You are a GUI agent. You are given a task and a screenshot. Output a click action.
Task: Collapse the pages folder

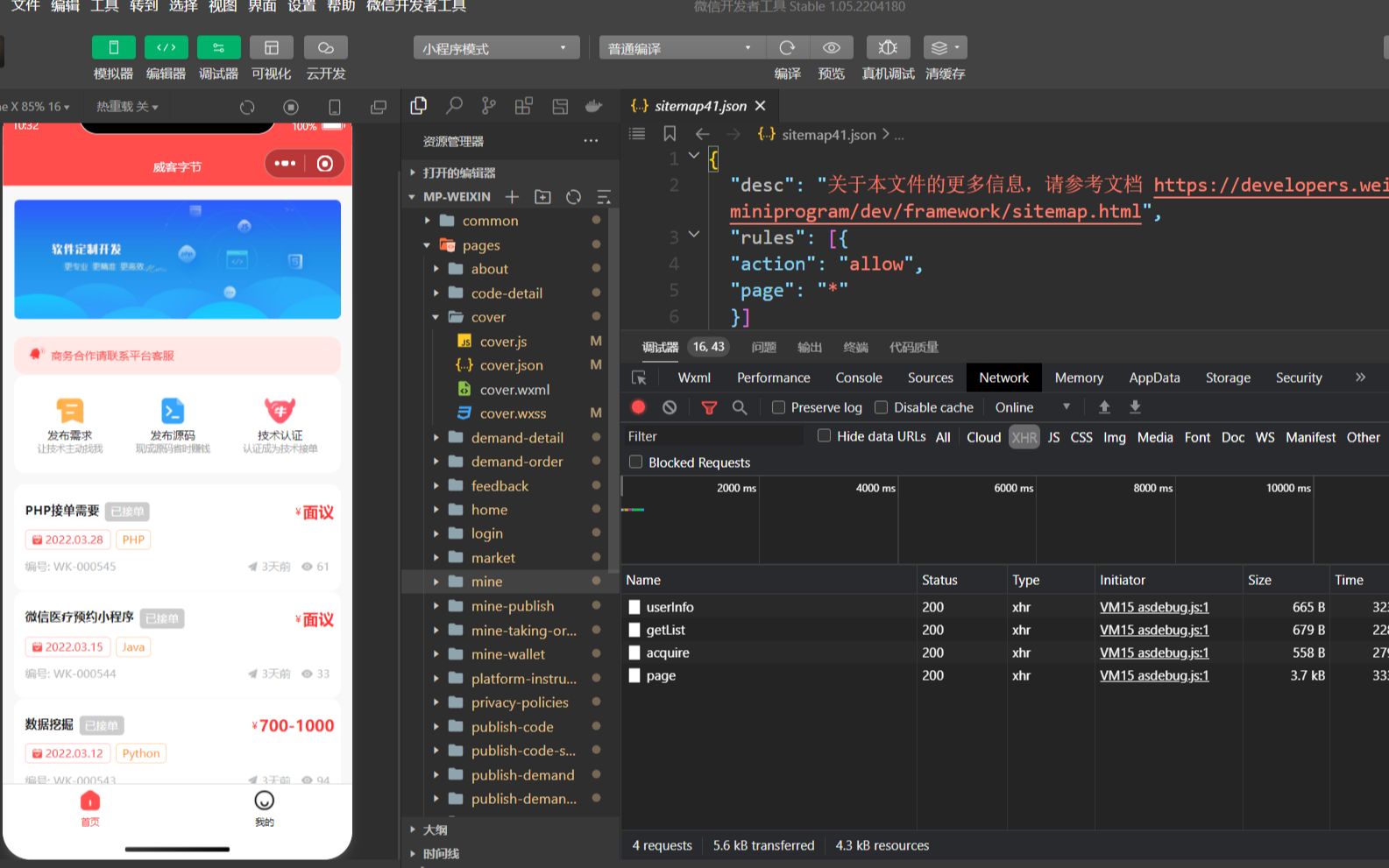point(427,245)
